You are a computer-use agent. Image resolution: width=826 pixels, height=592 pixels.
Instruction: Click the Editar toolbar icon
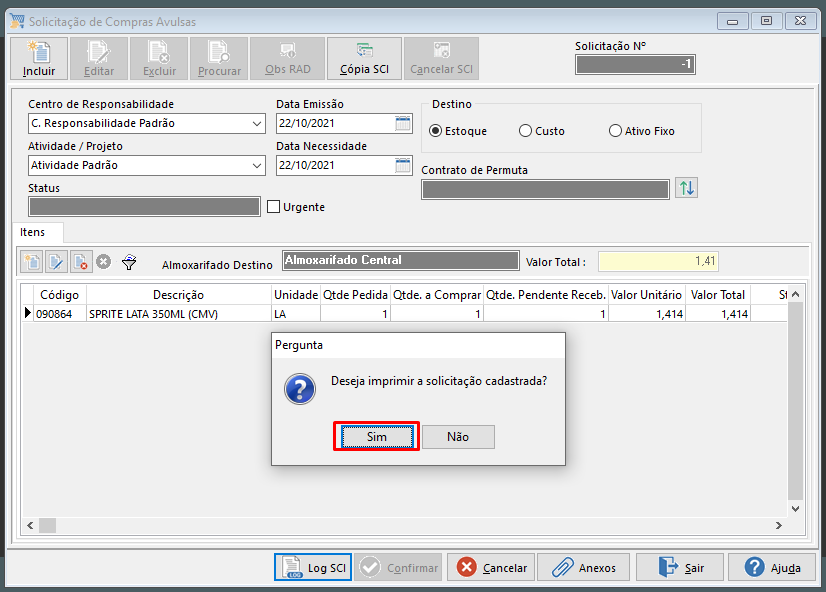tap(99, 58)
